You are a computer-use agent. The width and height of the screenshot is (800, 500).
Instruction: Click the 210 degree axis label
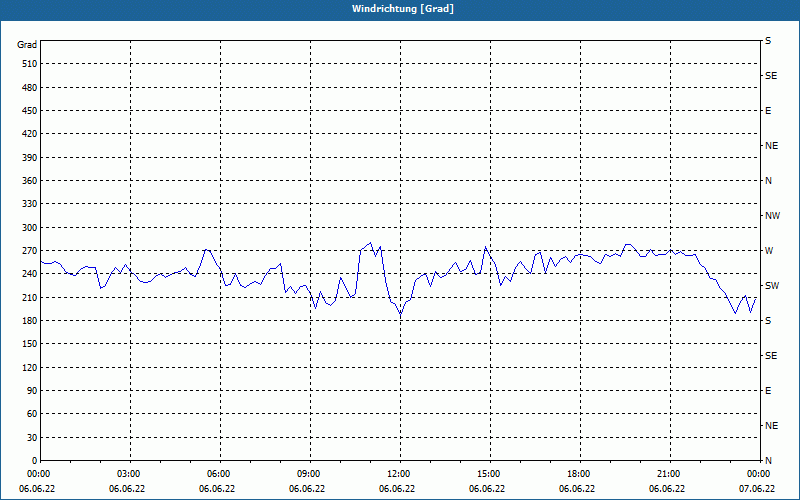[30, 297]
